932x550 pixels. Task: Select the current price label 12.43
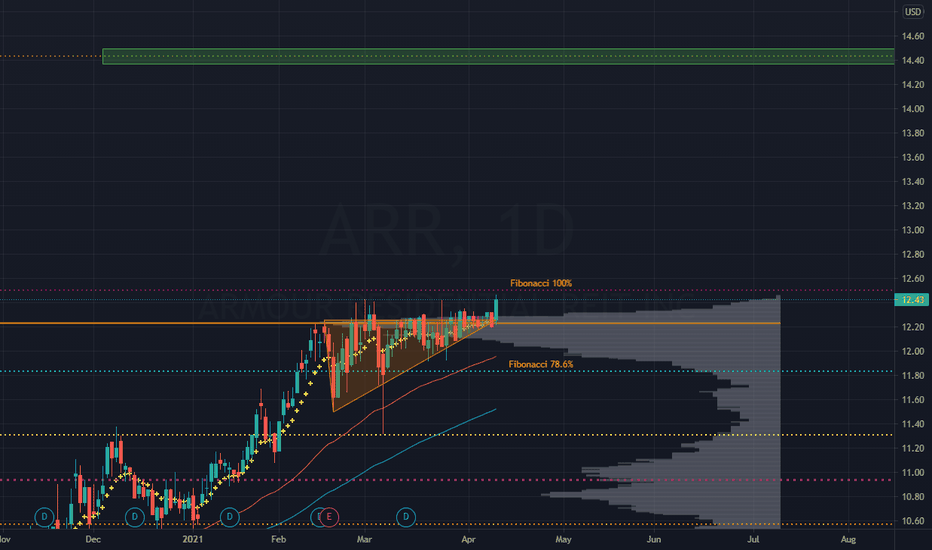coord(912,300)
